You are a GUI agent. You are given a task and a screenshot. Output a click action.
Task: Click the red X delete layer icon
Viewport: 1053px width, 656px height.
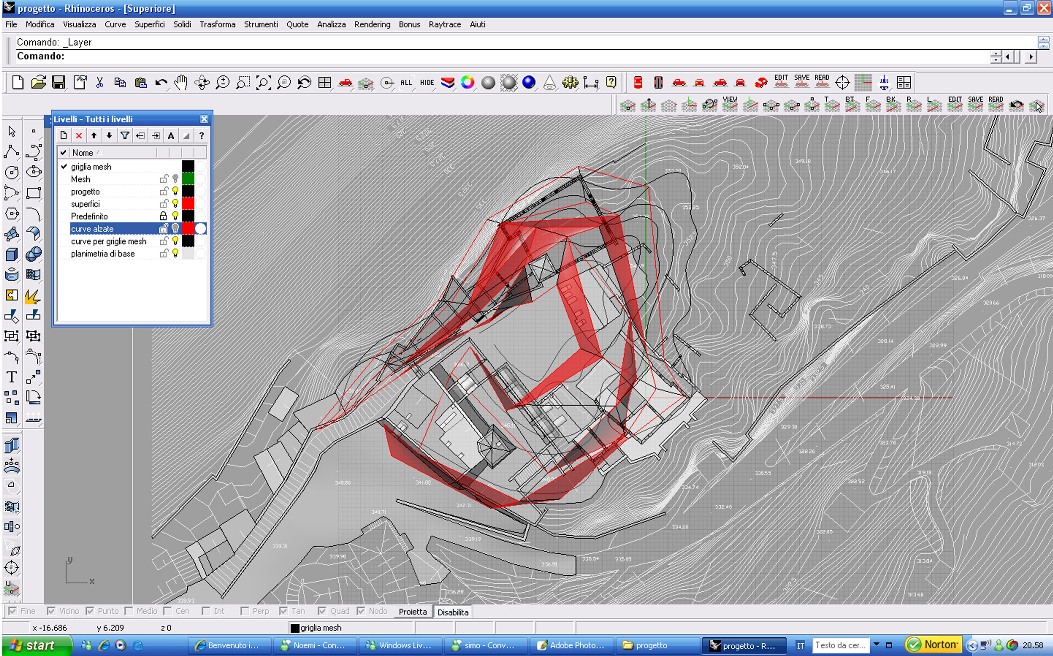pyautogui.click(x=79, y=135)
